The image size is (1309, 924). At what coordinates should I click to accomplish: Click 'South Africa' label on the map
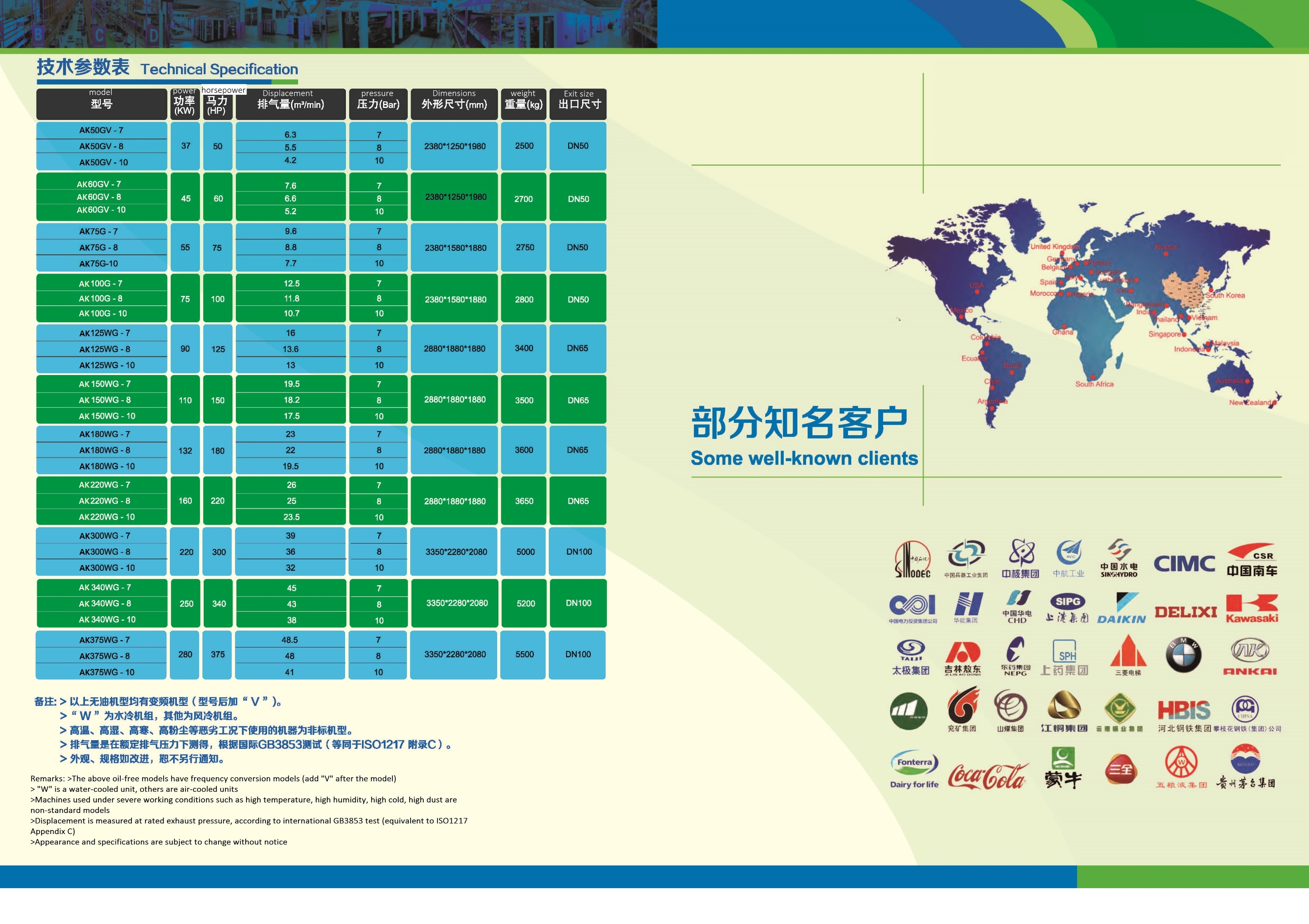(1095, 384)
